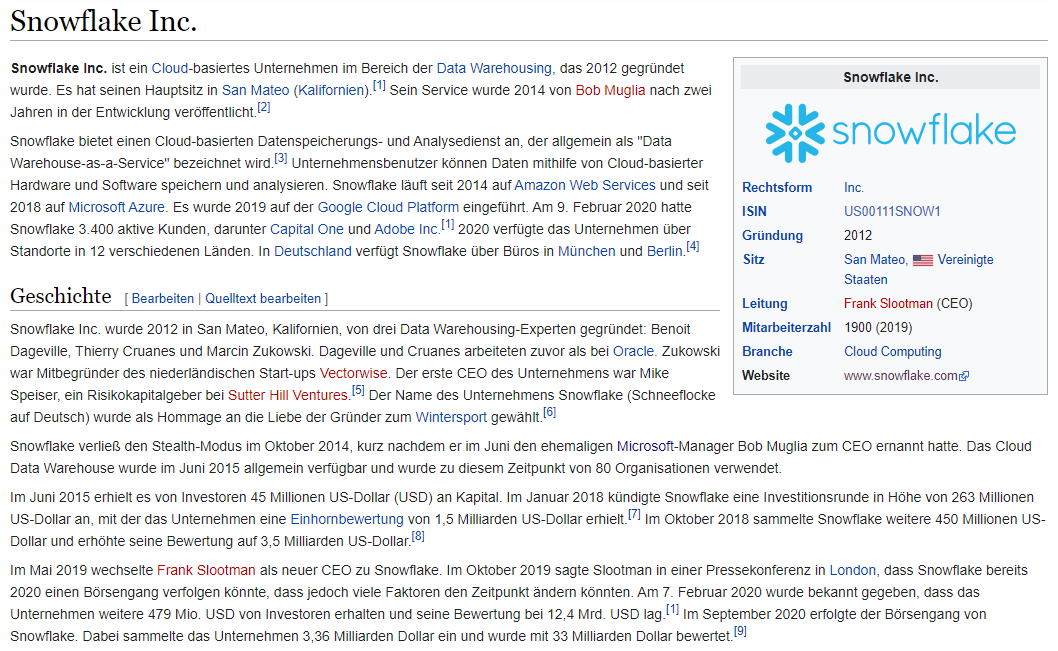Screen dimensions: 1058x651
Task: Click Quelltext bearbeiten next to Geschichte
Action: [x=263, y=299]
